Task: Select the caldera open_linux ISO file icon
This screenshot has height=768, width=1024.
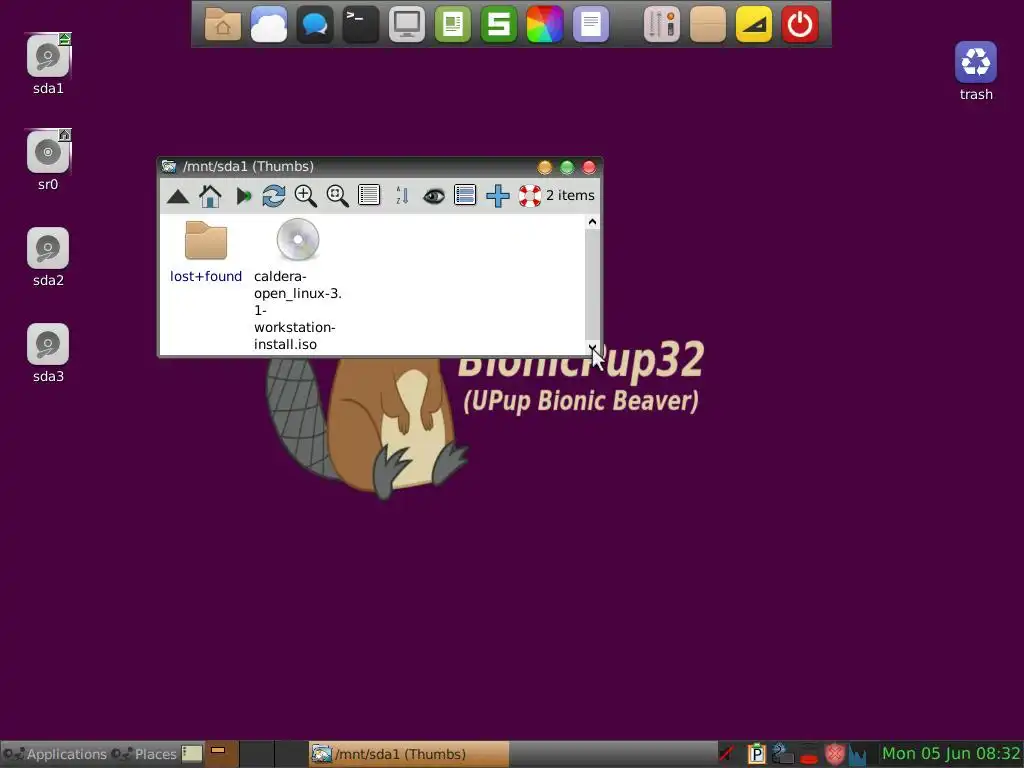Action: coord(298,240)
